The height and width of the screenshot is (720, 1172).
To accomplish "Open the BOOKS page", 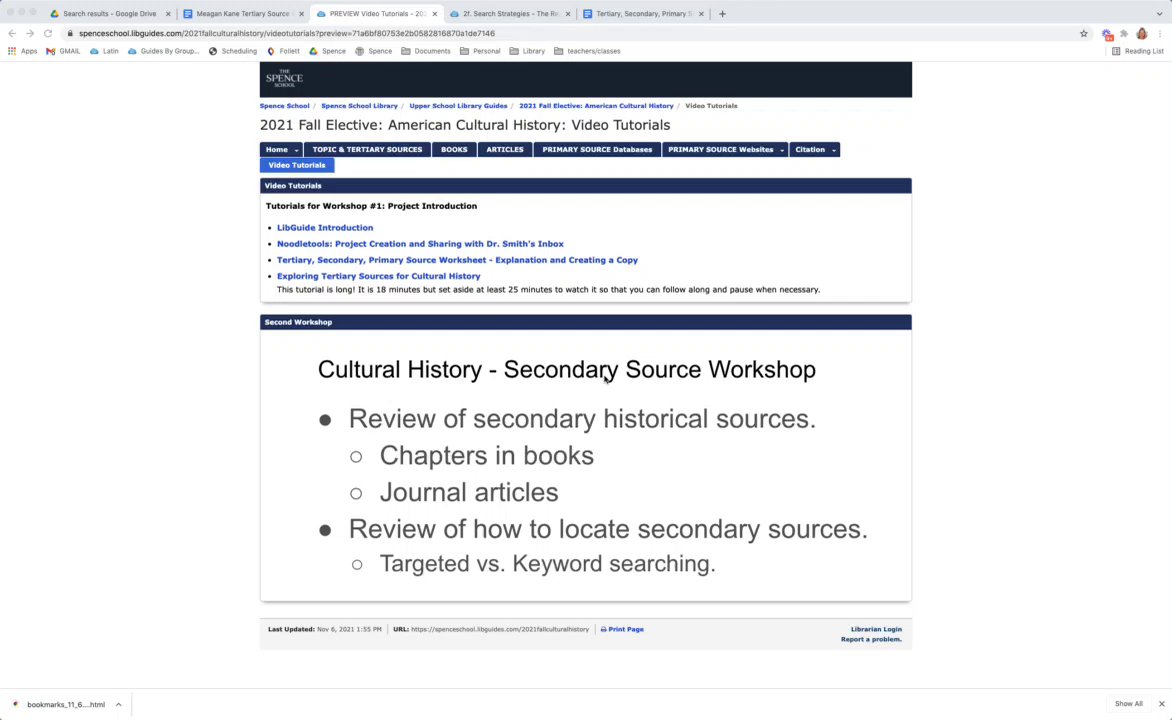I will (x=454, y=150).
